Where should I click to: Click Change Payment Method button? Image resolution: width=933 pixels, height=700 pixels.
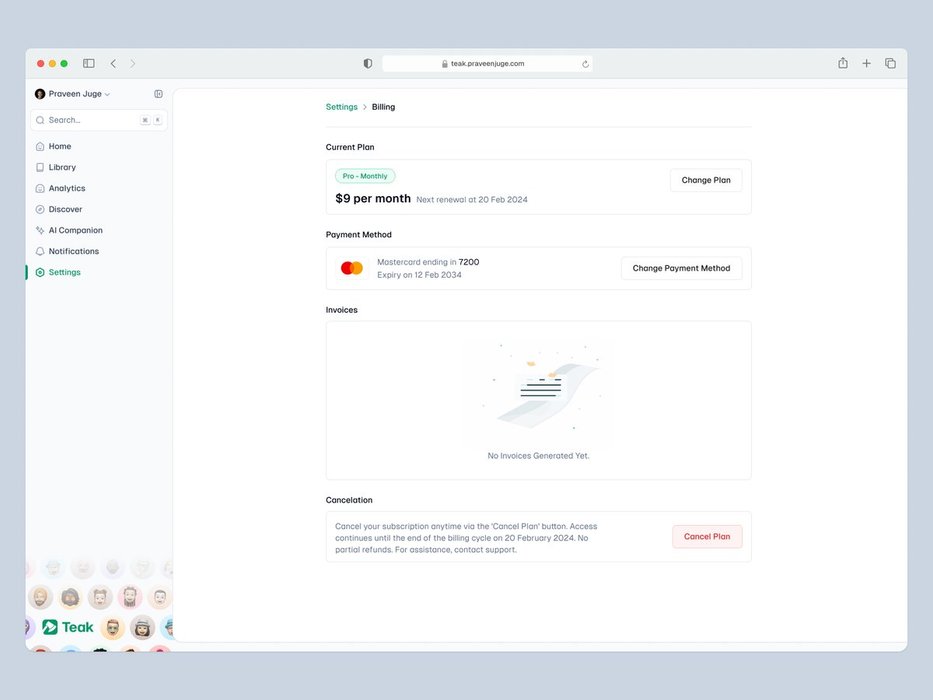coord(681,268)
